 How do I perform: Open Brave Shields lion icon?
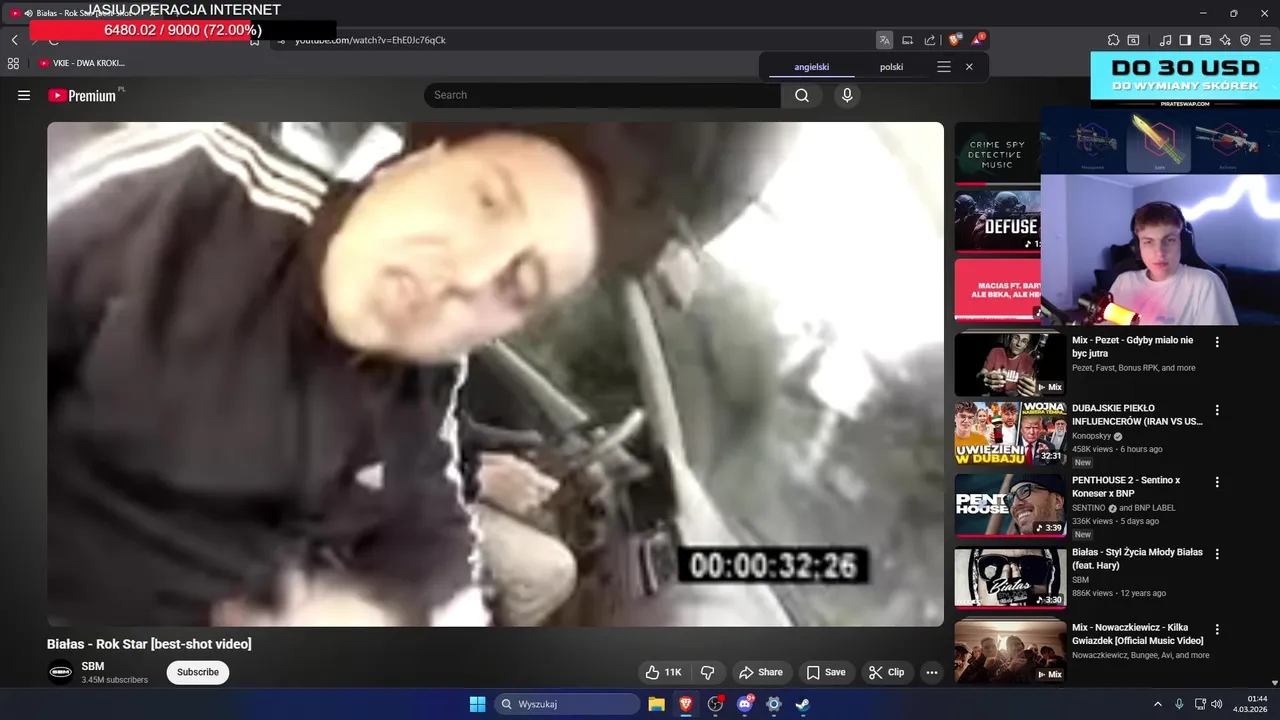point(955,40)
